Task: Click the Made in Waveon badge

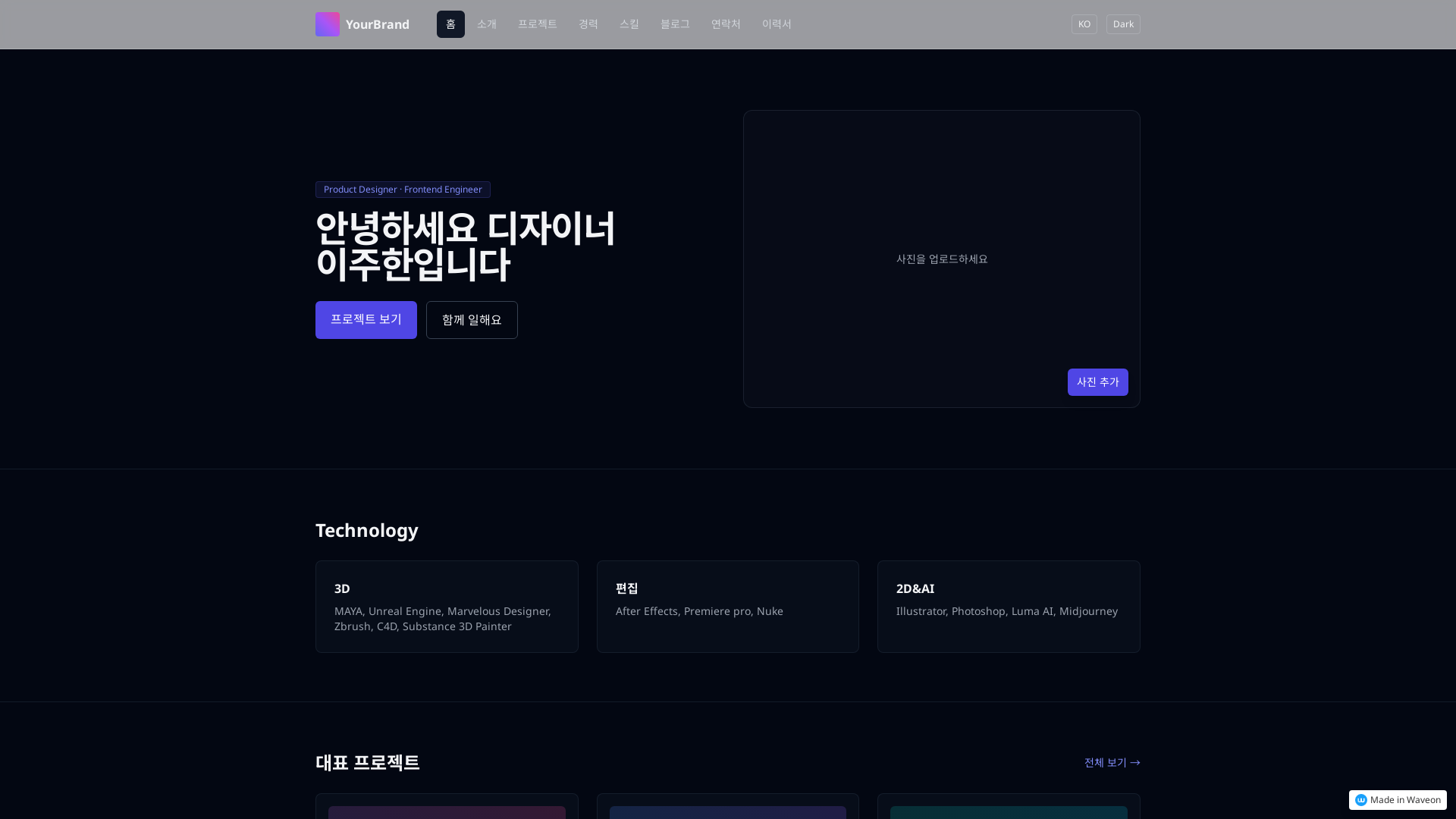Action: (1397, 800)
